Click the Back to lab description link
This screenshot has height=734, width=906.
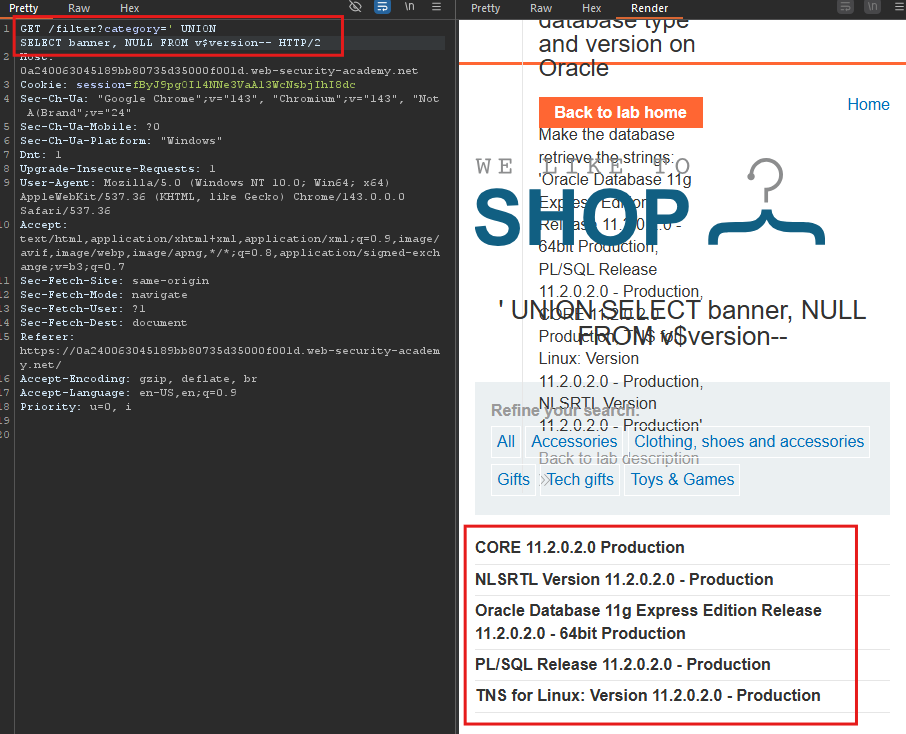[619, 459]
